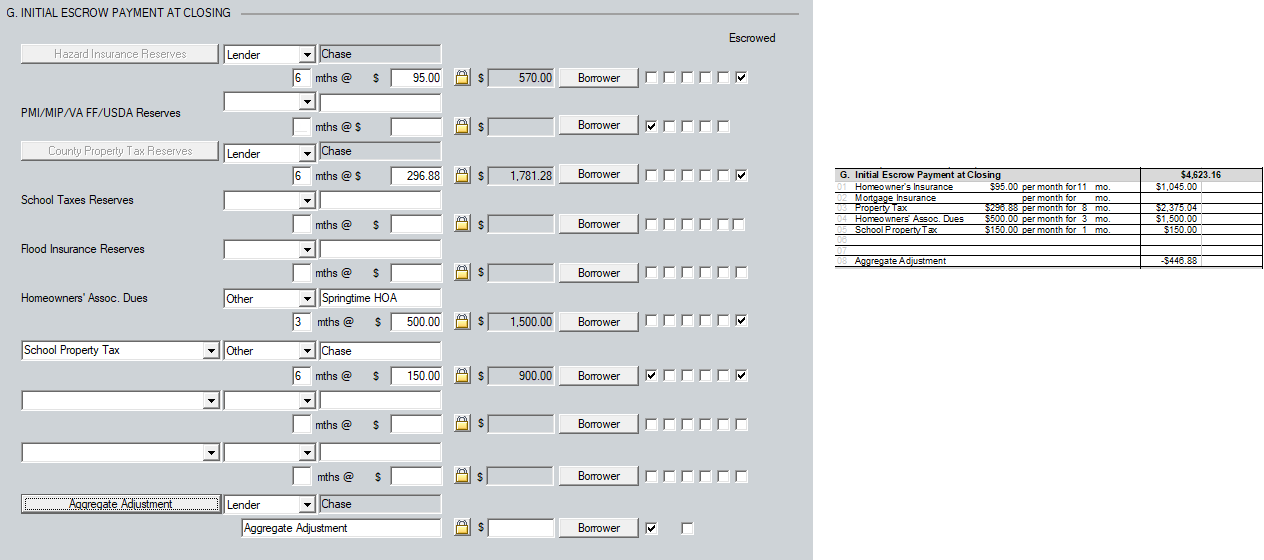Open Lender dropdown for County Property Tax Reserves
Screen dimensions: 1264x560
pos(306,153)
